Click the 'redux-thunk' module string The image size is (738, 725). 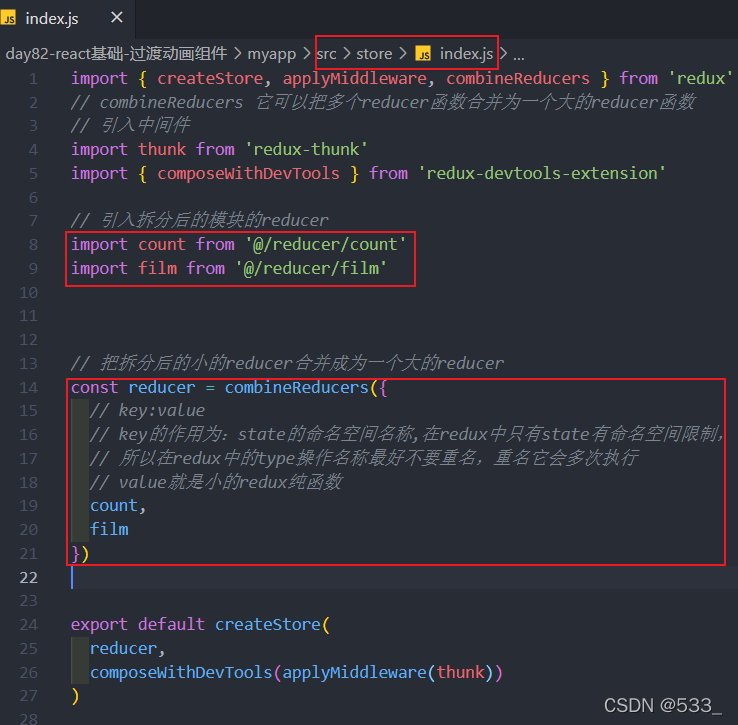[306, 149]
